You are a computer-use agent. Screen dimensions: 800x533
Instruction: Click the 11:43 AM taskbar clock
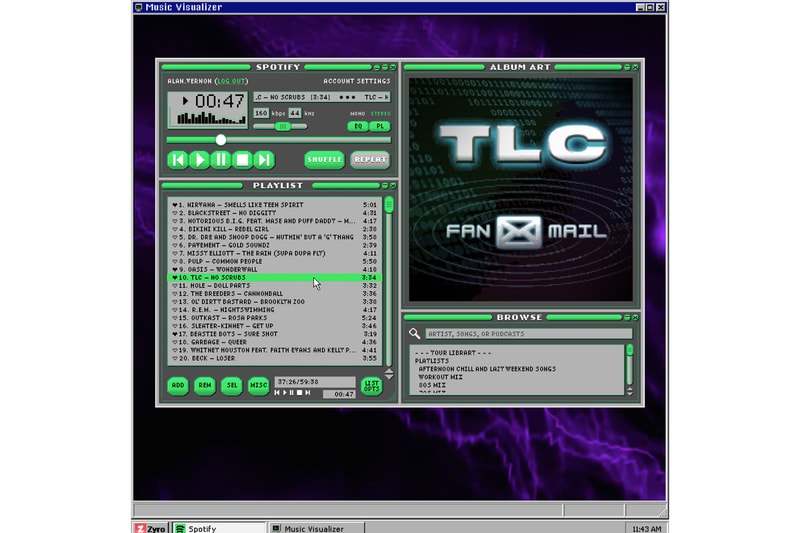click(646, 529)
